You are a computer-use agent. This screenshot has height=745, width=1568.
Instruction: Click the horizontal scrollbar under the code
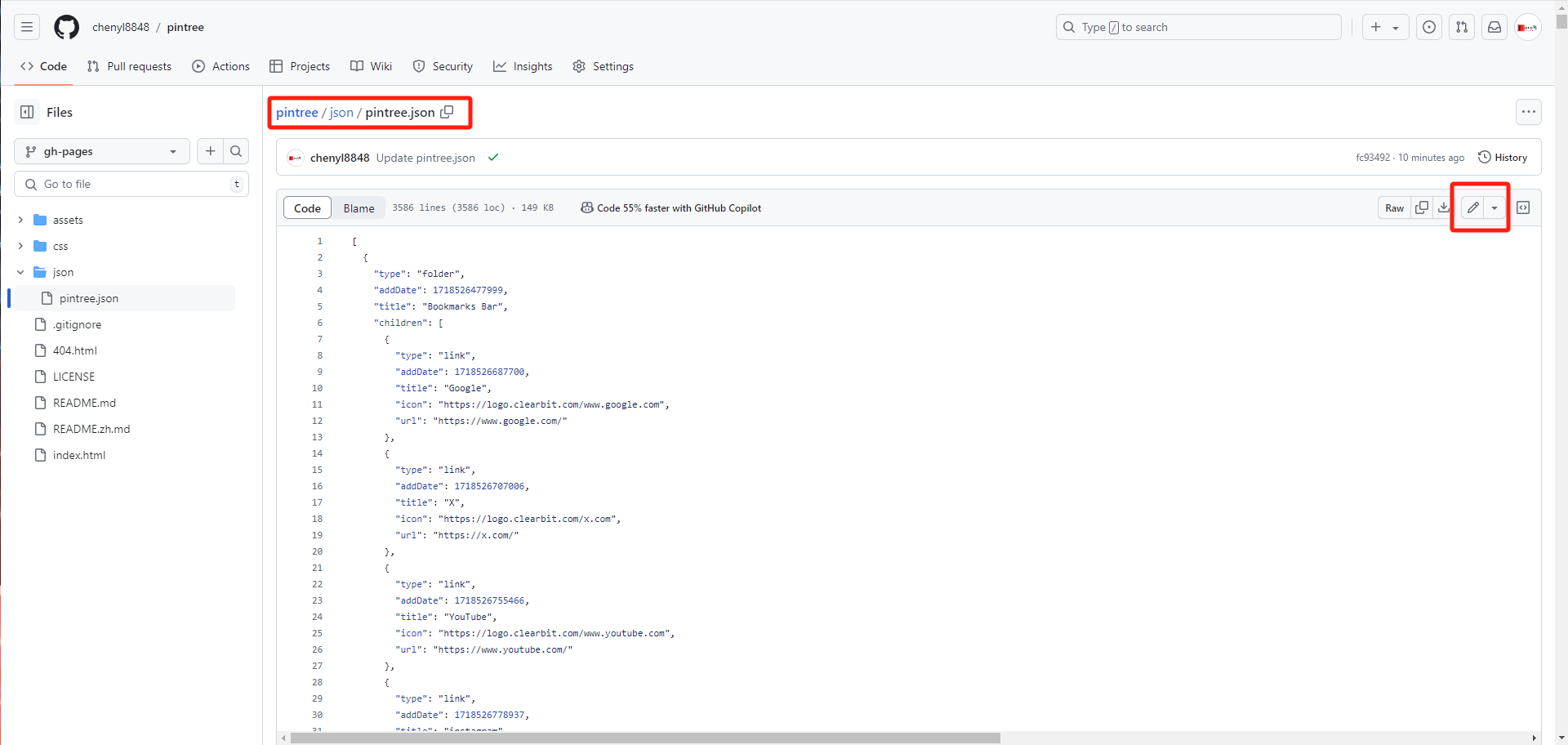click(645, 738)
